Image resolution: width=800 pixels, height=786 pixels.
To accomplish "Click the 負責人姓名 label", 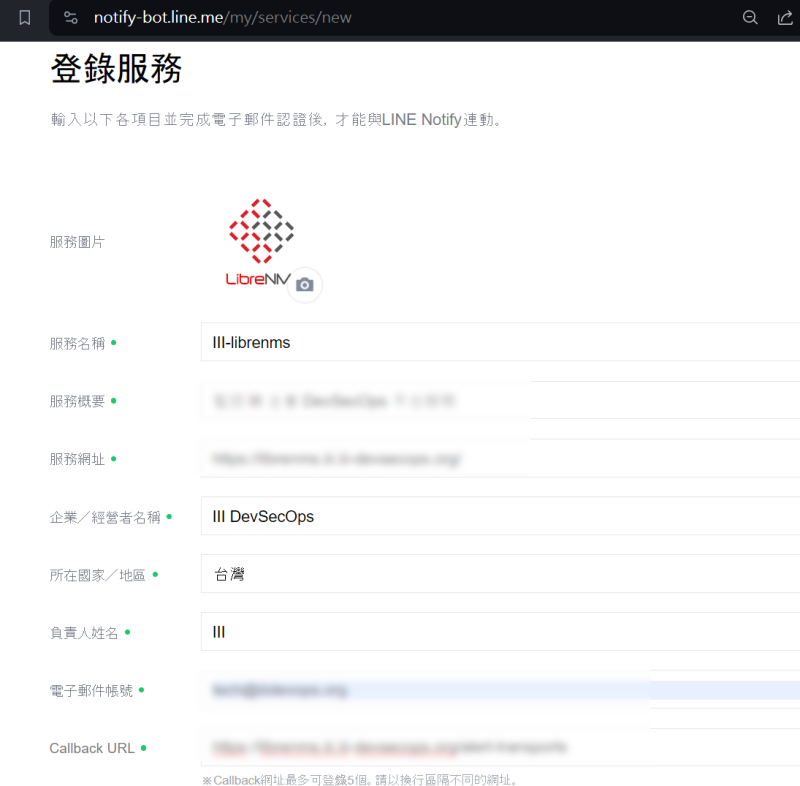I will point(84,633).
